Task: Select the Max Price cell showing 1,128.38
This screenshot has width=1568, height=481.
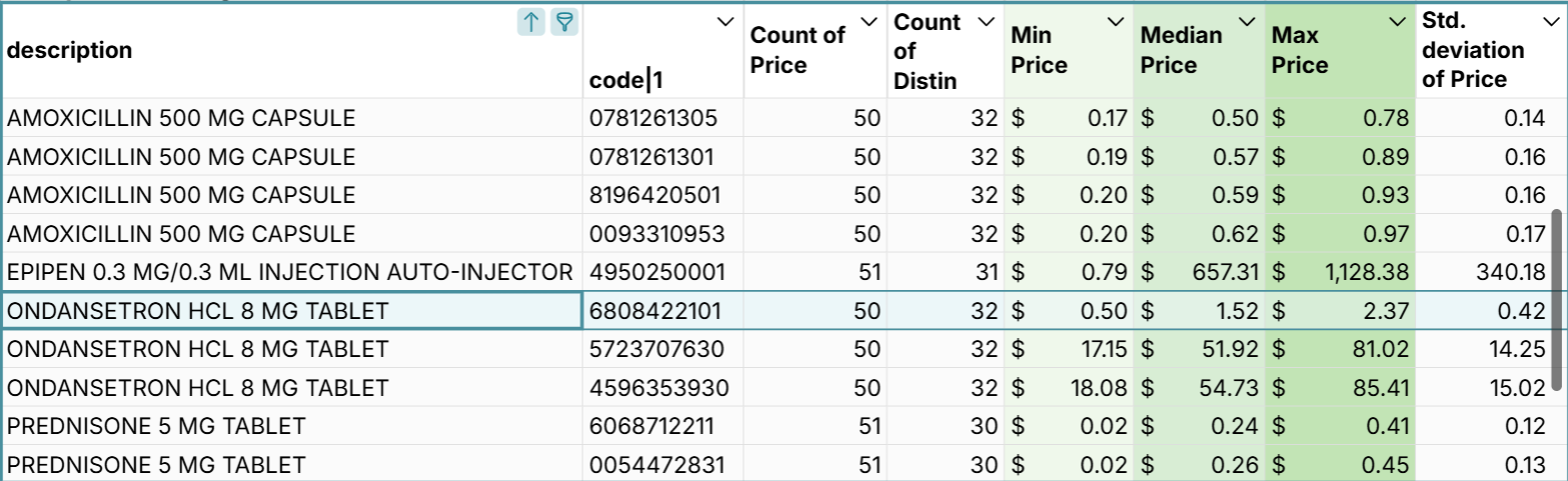Action: pos(1365,272)
